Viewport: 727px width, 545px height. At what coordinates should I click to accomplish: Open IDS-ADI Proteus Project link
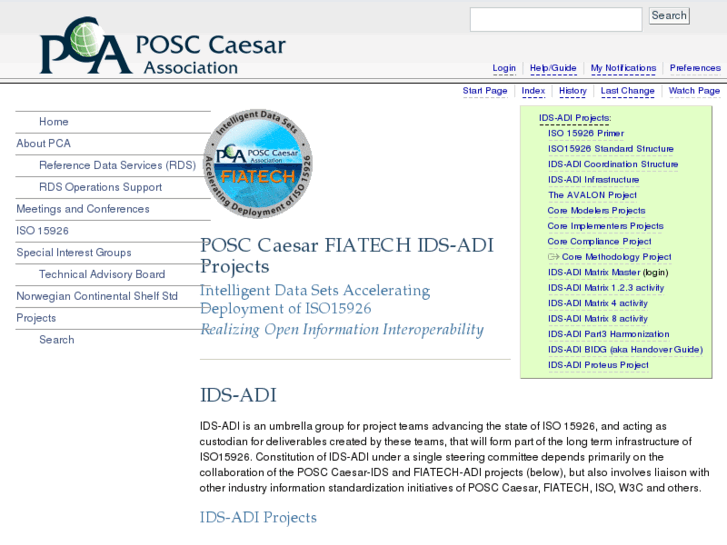click(x=598, y=365)
